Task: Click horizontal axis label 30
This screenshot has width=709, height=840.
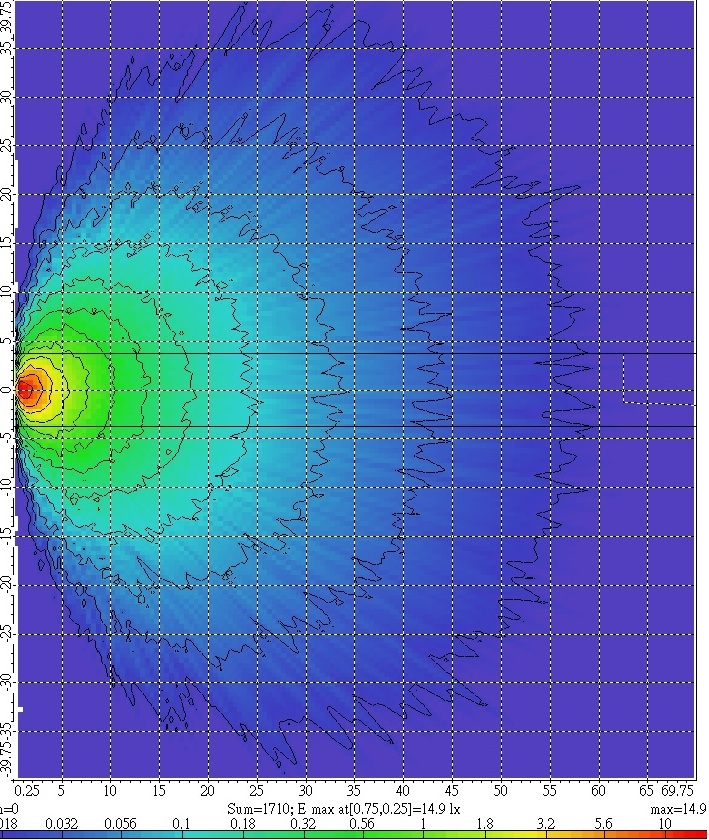Action: [305, 791]
